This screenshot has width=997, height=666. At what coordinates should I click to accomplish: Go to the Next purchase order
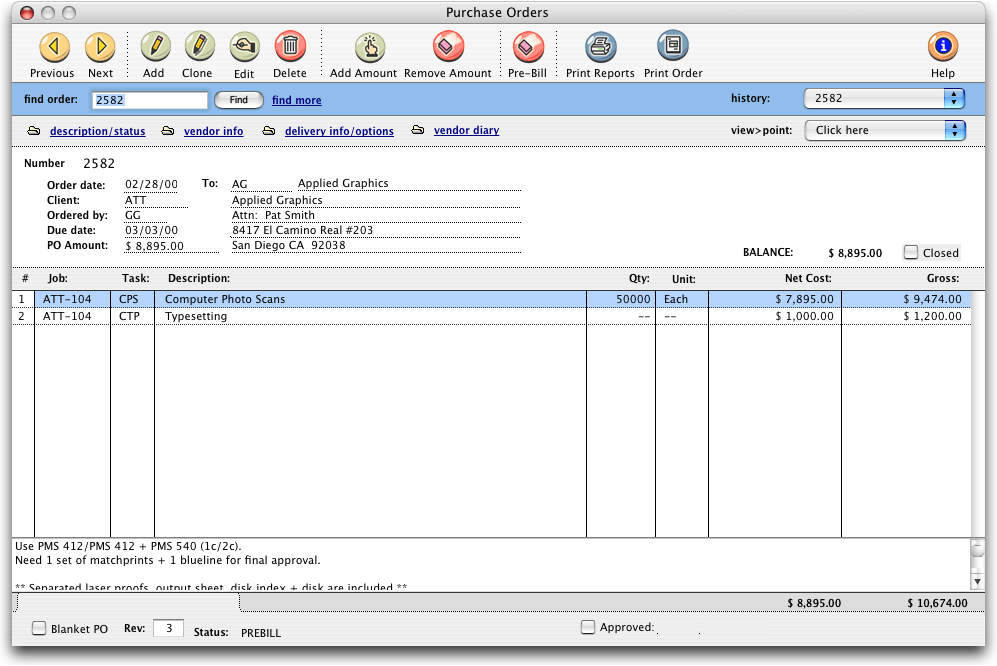[x=100, y=46]
